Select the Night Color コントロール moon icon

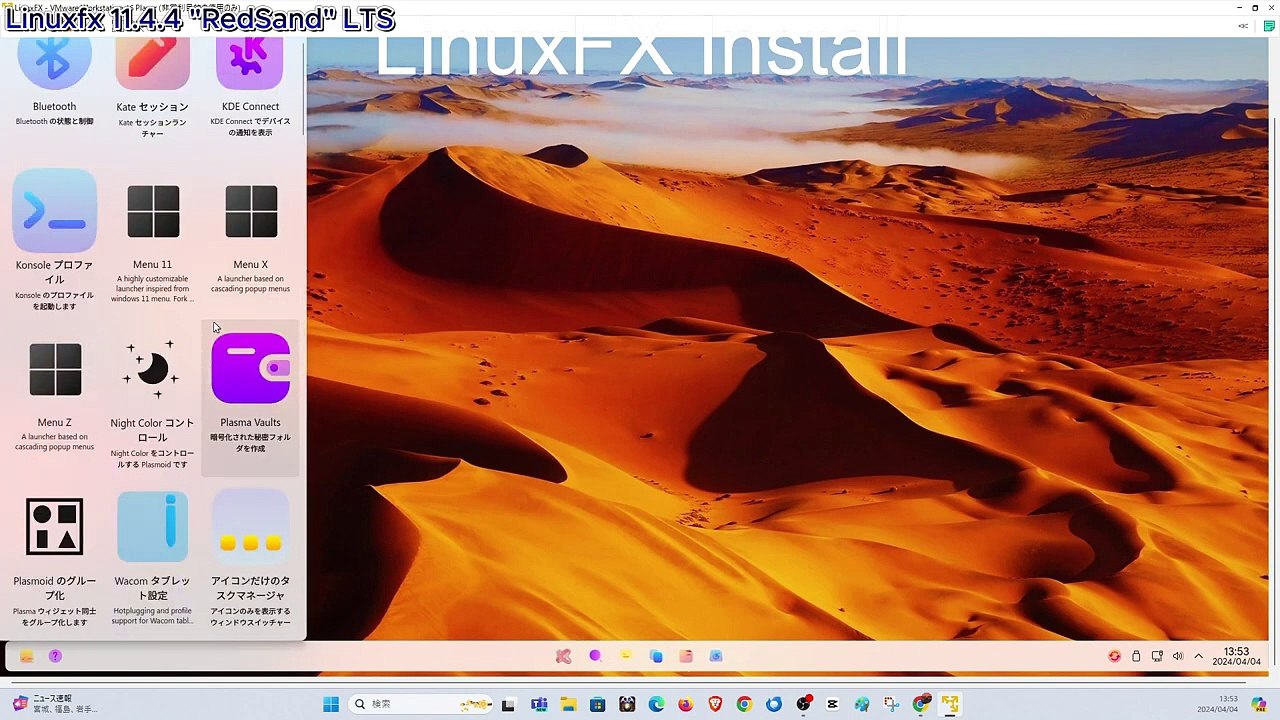pos(152,369)
